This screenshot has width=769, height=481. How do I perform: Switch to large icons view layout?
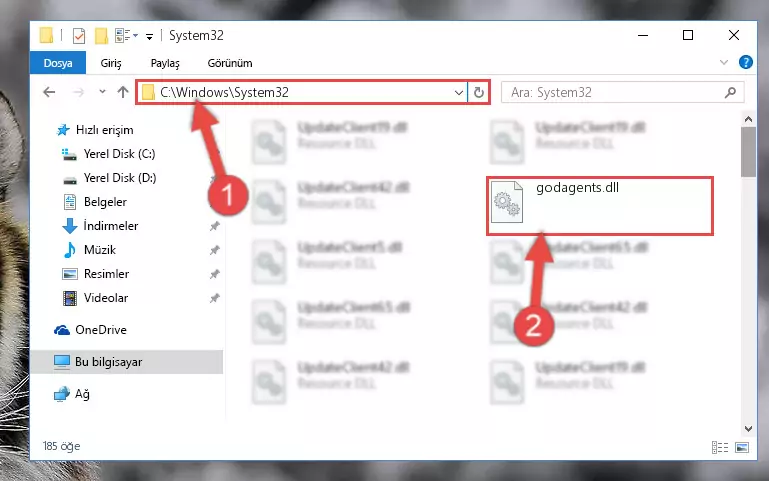click(742, 447)
